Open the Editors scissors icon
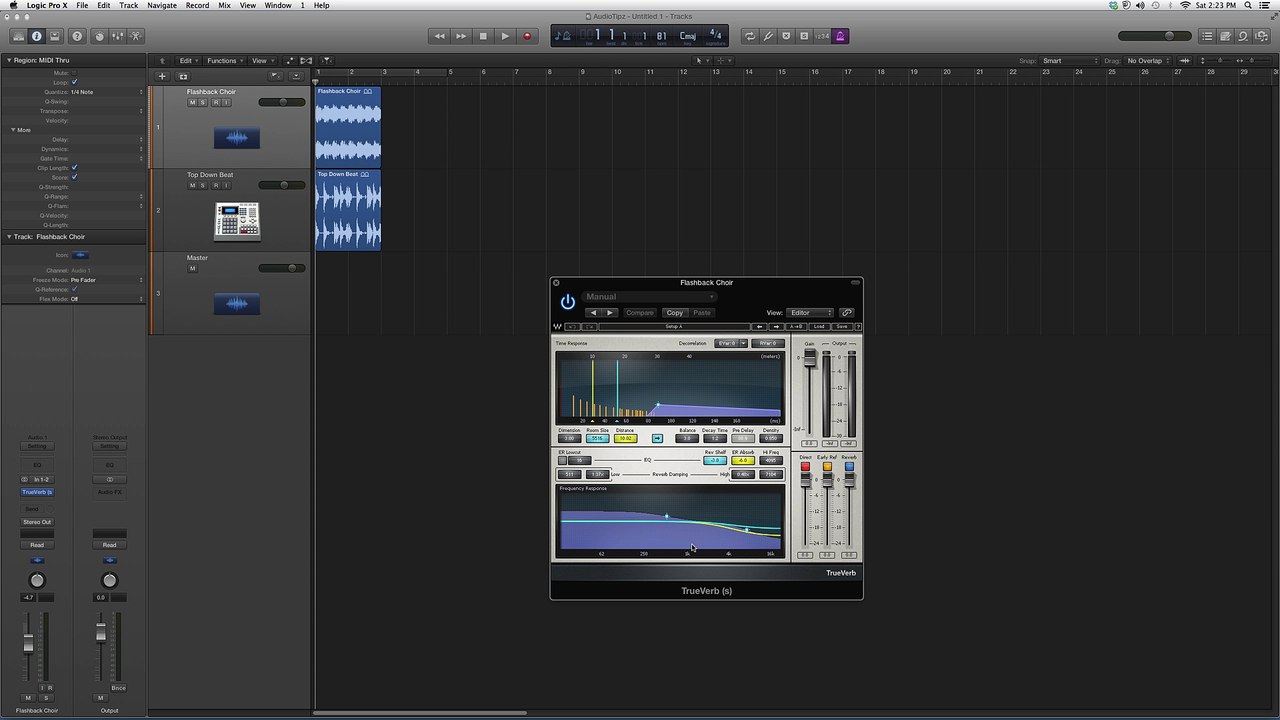 coord(135,36)
